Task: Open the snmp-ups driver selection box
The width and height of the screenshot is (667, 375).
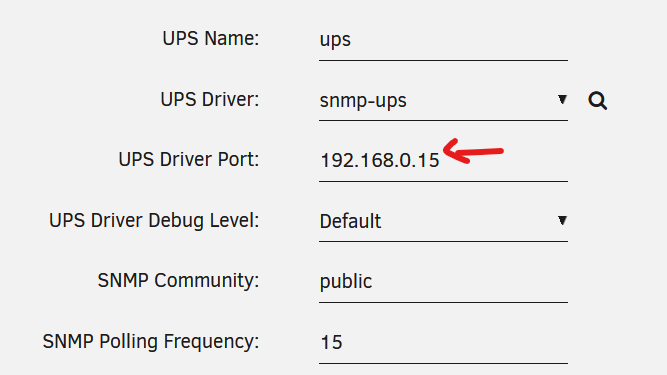Action: coord(443,100)
